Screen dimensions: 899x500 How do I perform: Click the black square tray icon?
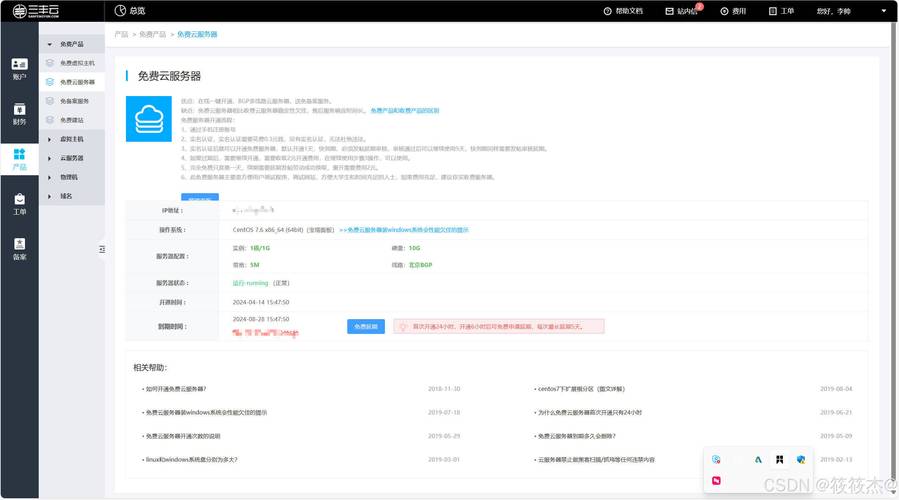click(779, 459)
